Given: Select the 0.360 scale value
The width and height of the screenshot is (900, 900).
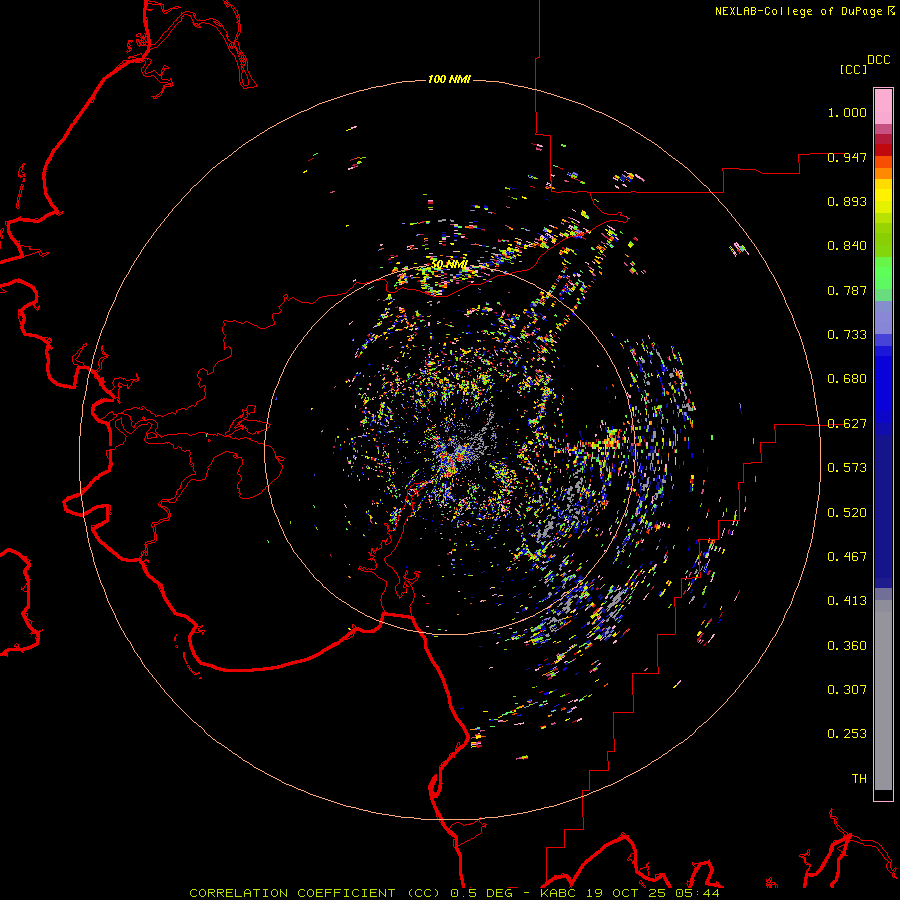Looking at the screenshot, I should (x=847, y=646).
